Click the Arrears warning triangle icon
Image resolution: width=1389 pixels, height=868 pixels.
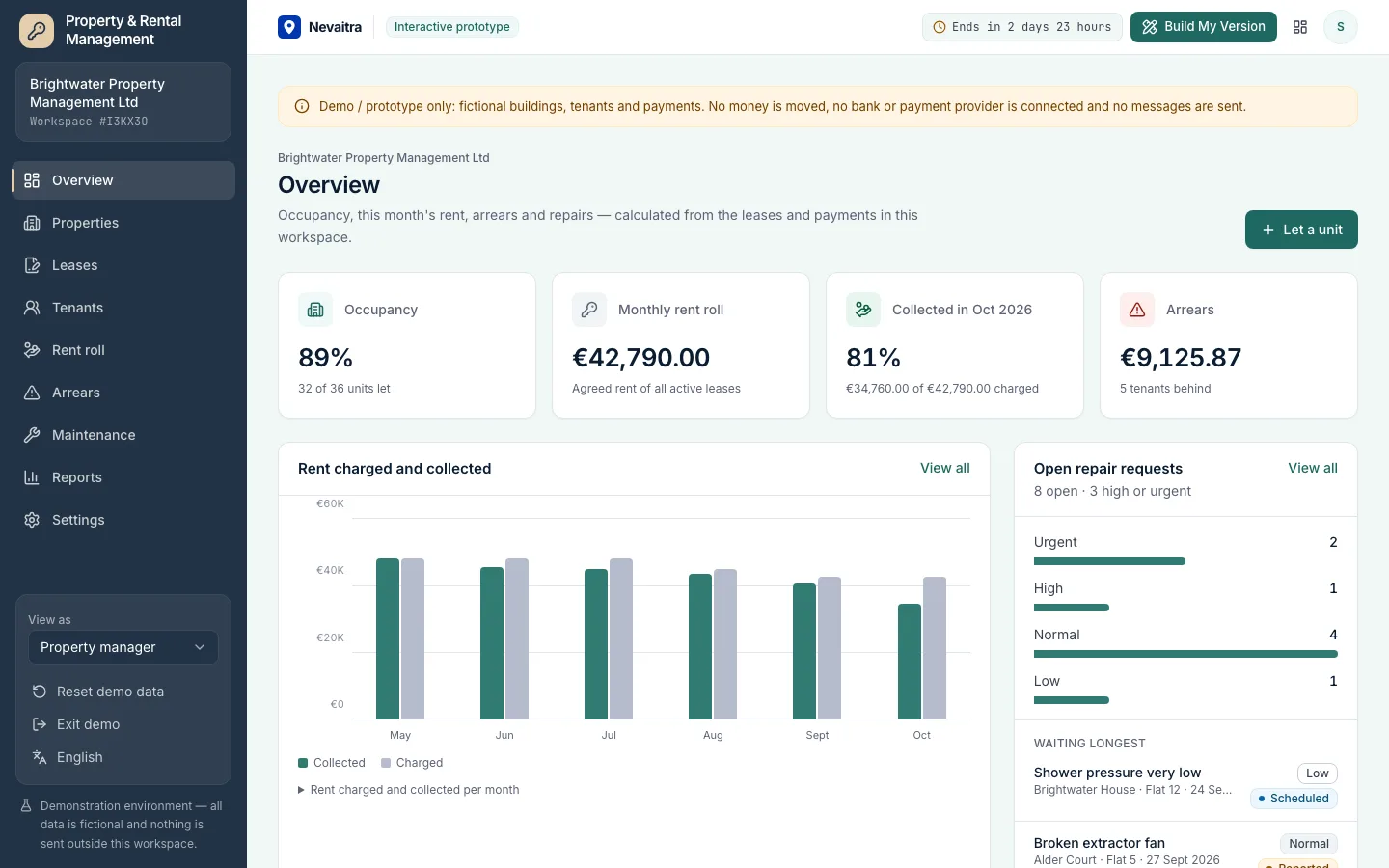tap(1137, 310)
